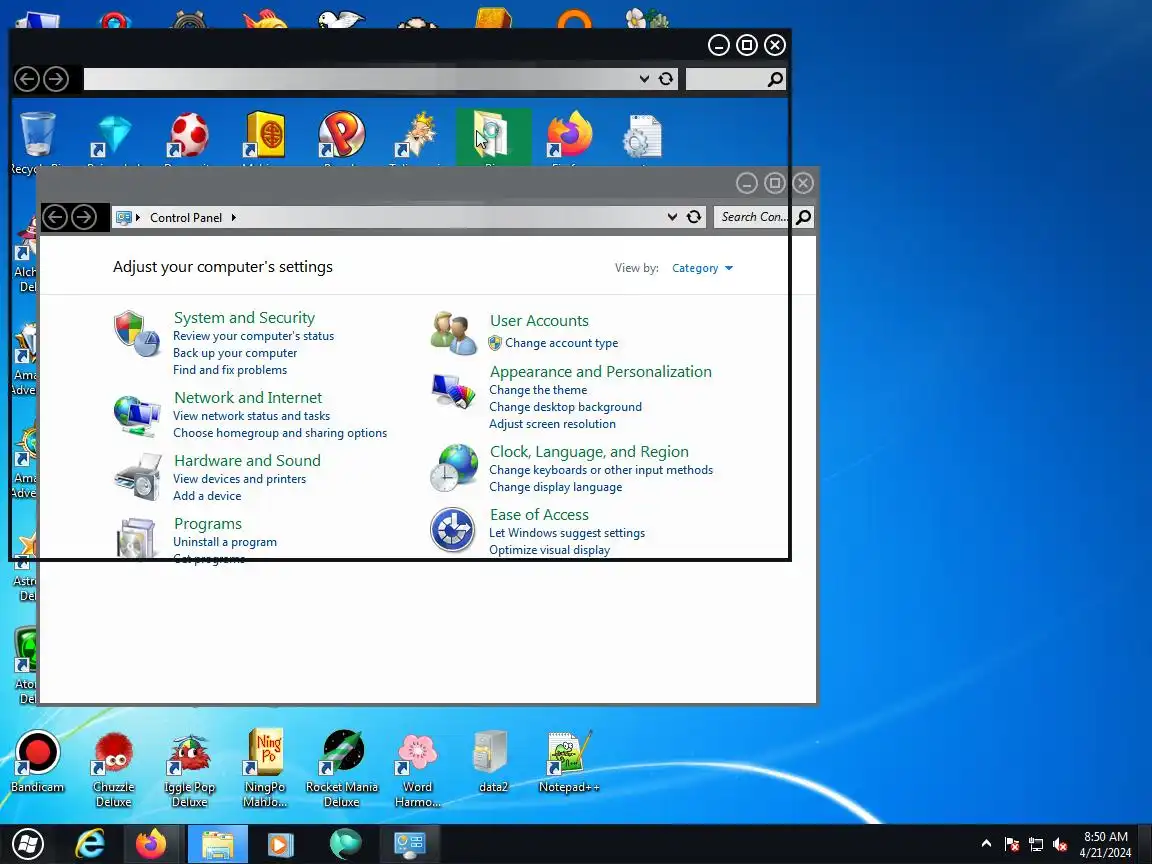Click Optimize visual display link
The width and height of the screenshot is (1152, 864).
point(550,550)
